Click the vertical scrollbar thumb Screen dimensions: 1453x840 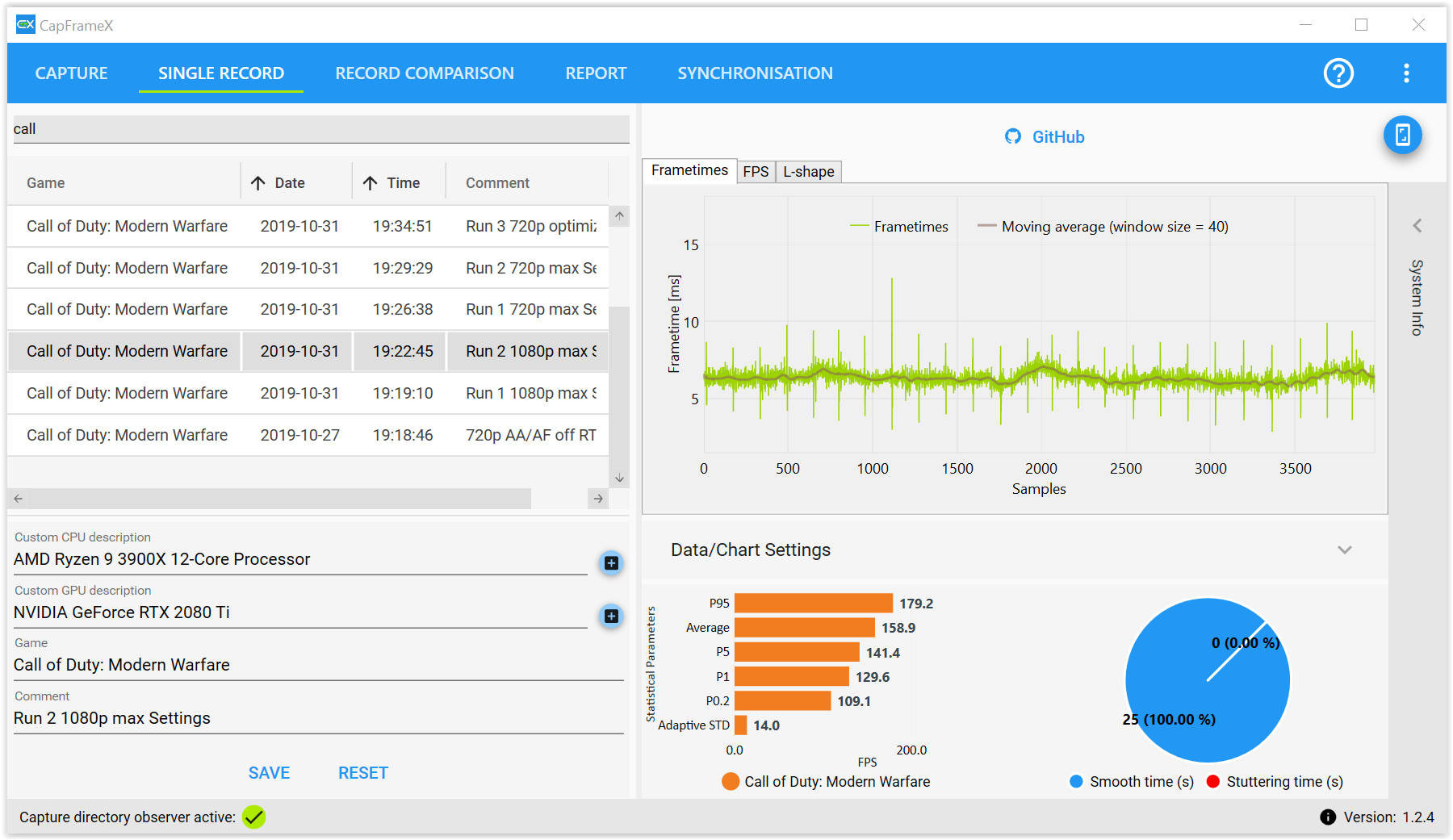pyautogui.click(x=619, y=387)
